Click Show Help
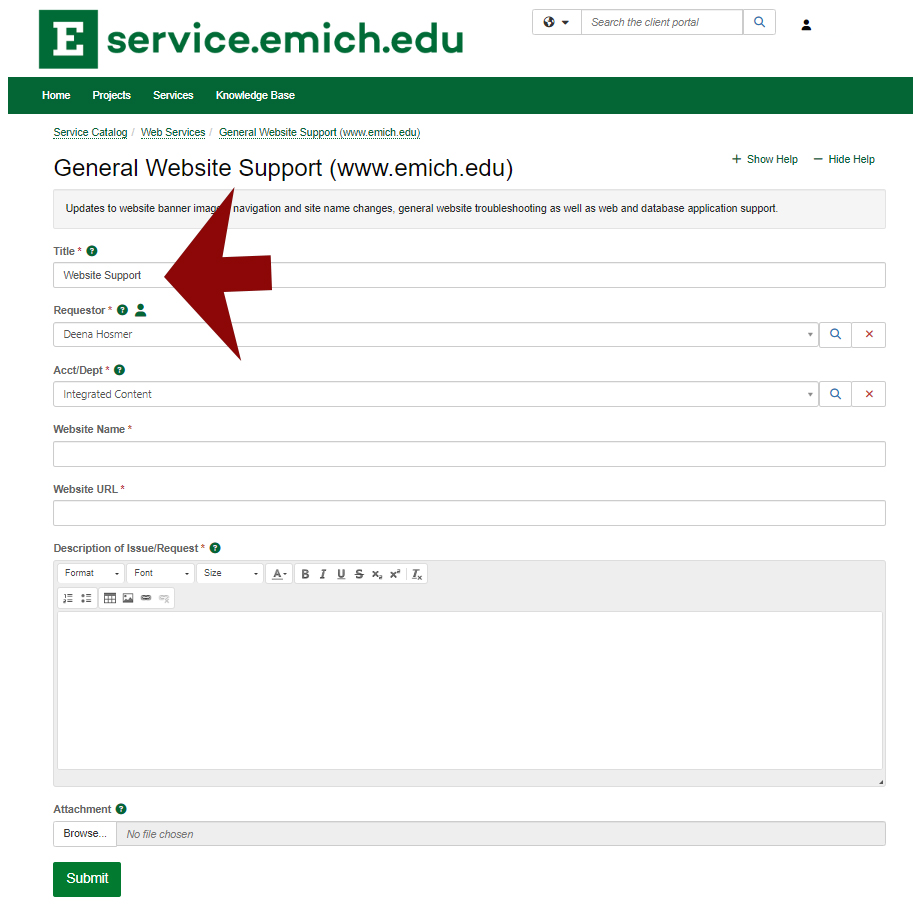 click(765, 159)
